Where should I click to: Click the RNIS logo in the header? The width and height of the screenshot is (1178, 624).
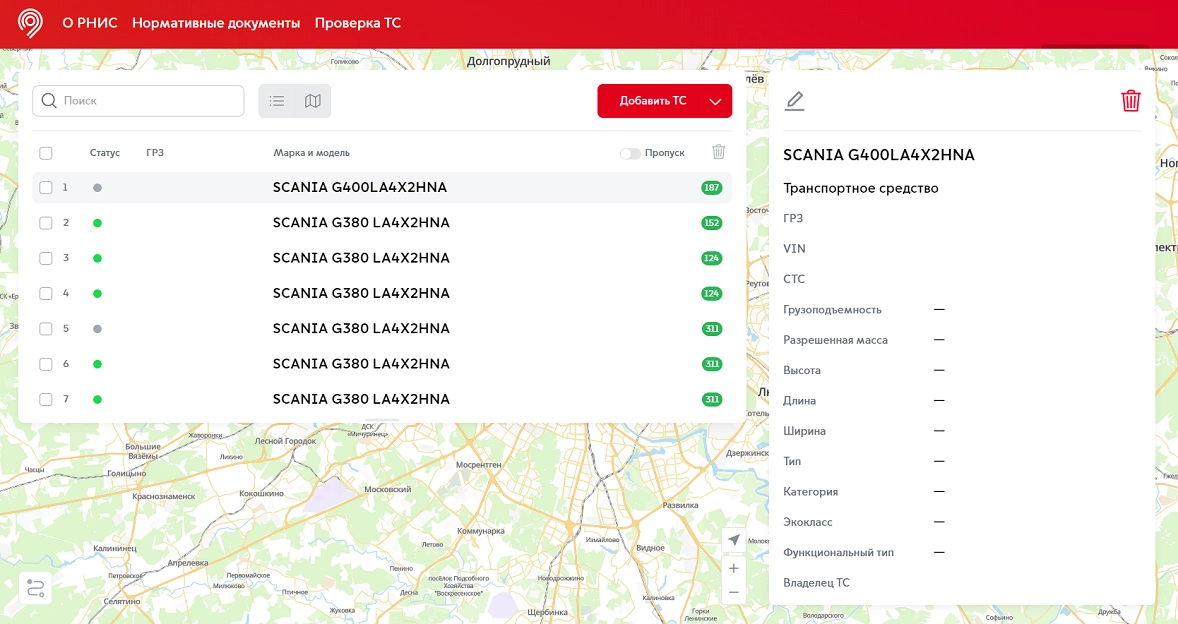pyautogui.click(x=30, y=23)
